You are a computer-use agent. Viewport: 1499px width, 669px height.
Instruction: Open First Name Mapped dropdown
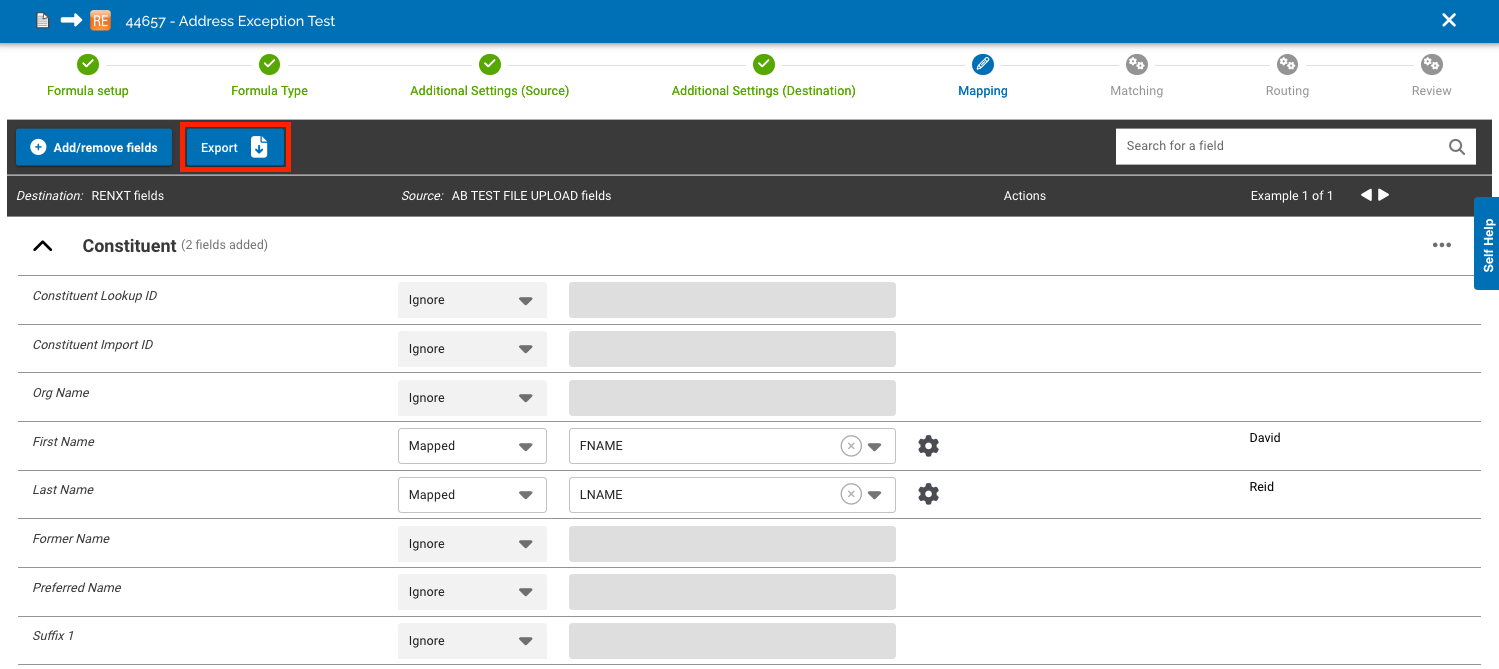tap(472, 446)
